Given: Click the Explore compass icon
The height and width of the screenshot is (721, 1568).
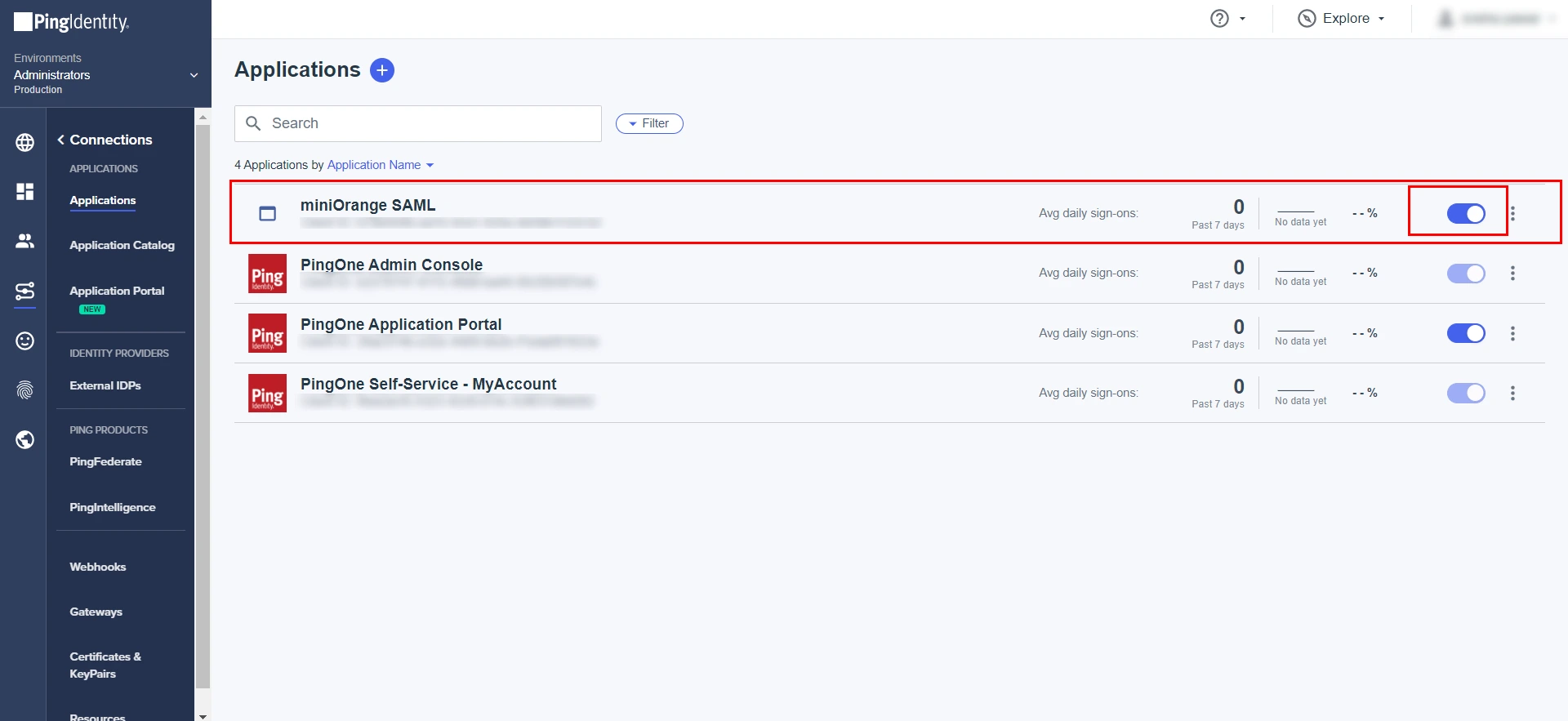Looking at the screenshot, I should (1307, 19).
